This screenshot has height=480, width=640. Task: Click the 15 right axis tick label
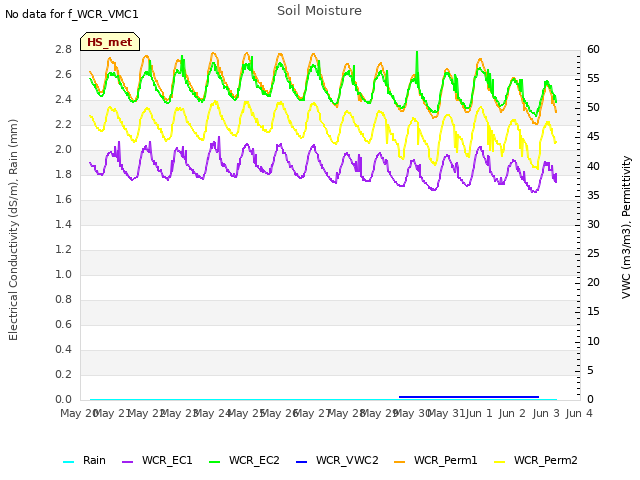pos(593,311)
